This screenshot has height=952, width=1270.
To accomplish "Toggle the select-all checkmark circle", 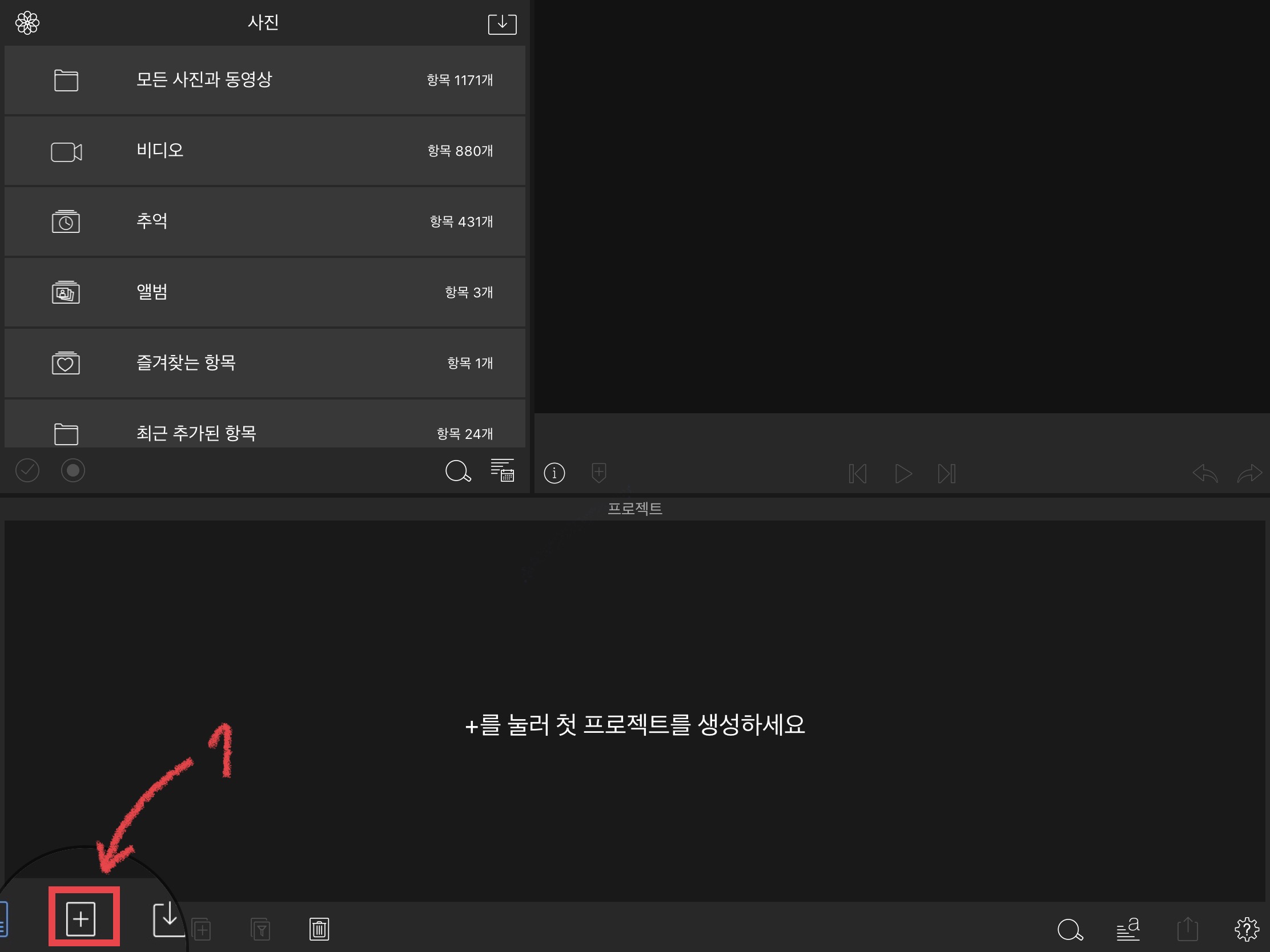I will 27,470.
